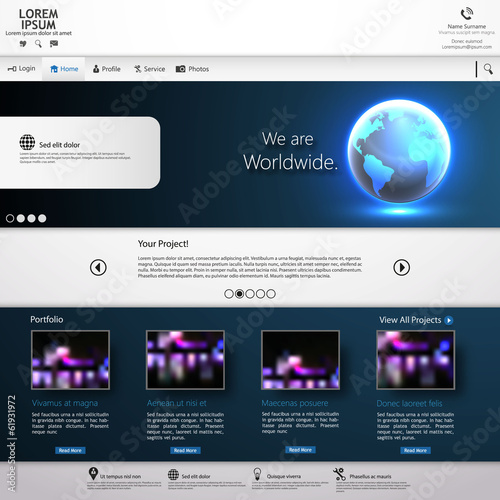Click the envelope mail icon under logo
500x500 pixels.
pyautogui.click(x=54, y=43)
